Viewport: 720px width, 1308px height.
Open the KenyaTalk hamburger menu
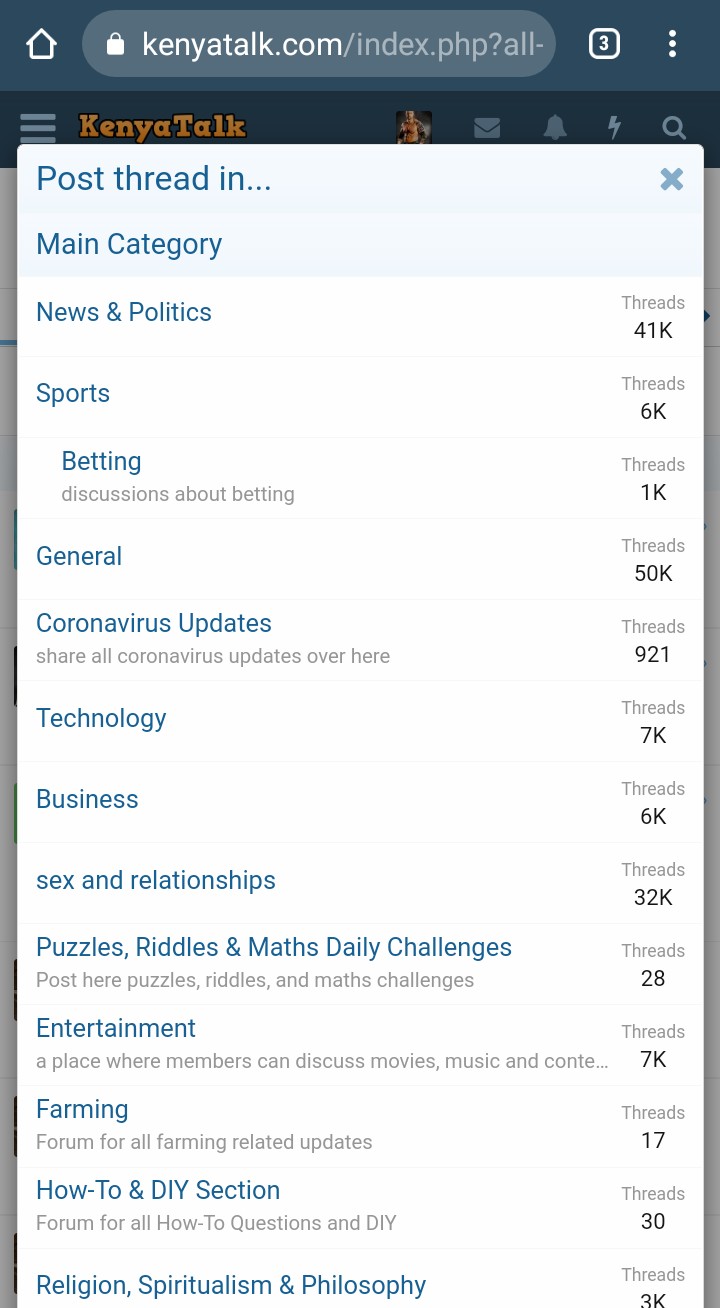(x=38, y=128)
